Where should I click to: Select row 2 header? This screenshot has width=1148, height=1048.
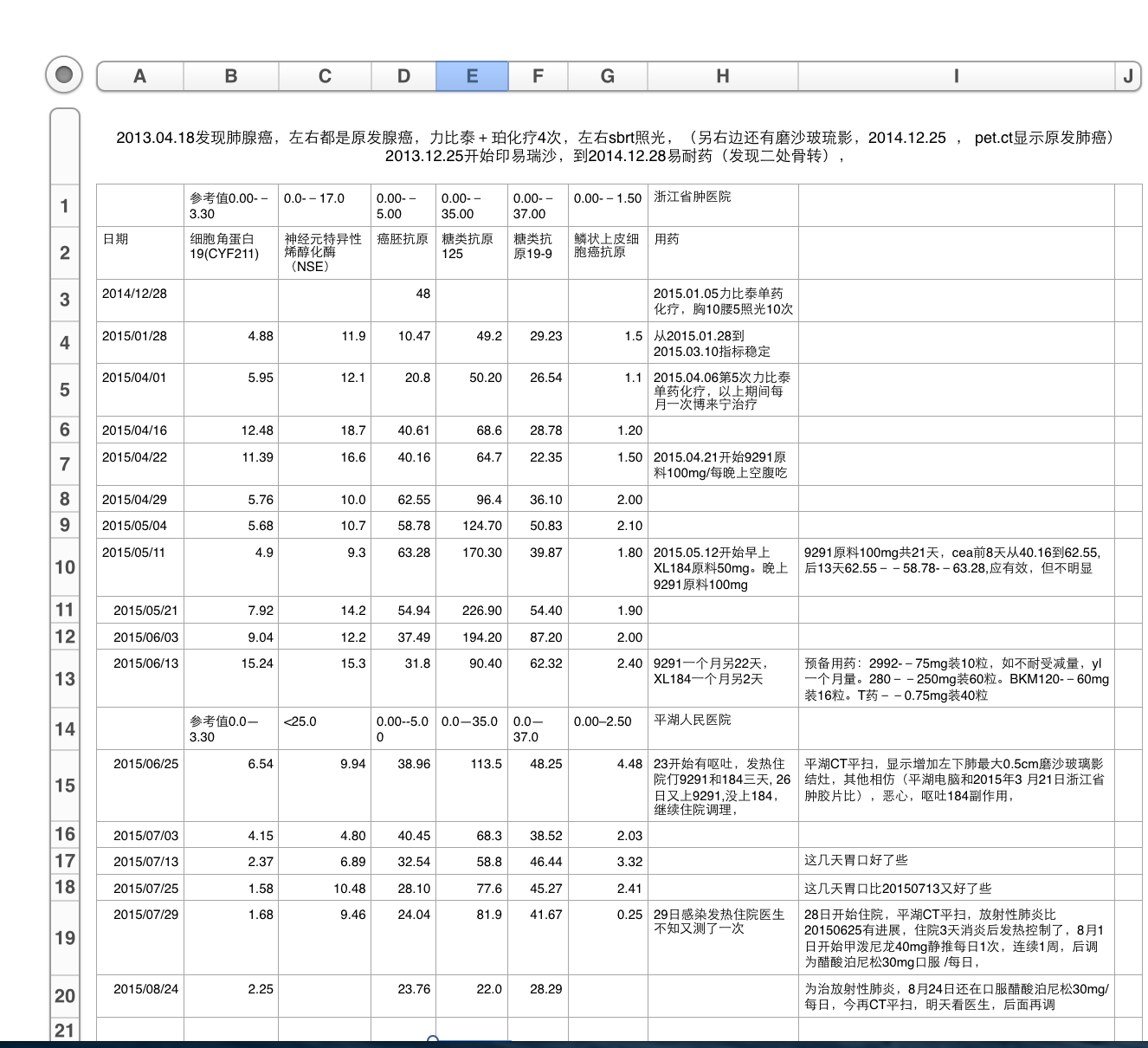point(65,253)
